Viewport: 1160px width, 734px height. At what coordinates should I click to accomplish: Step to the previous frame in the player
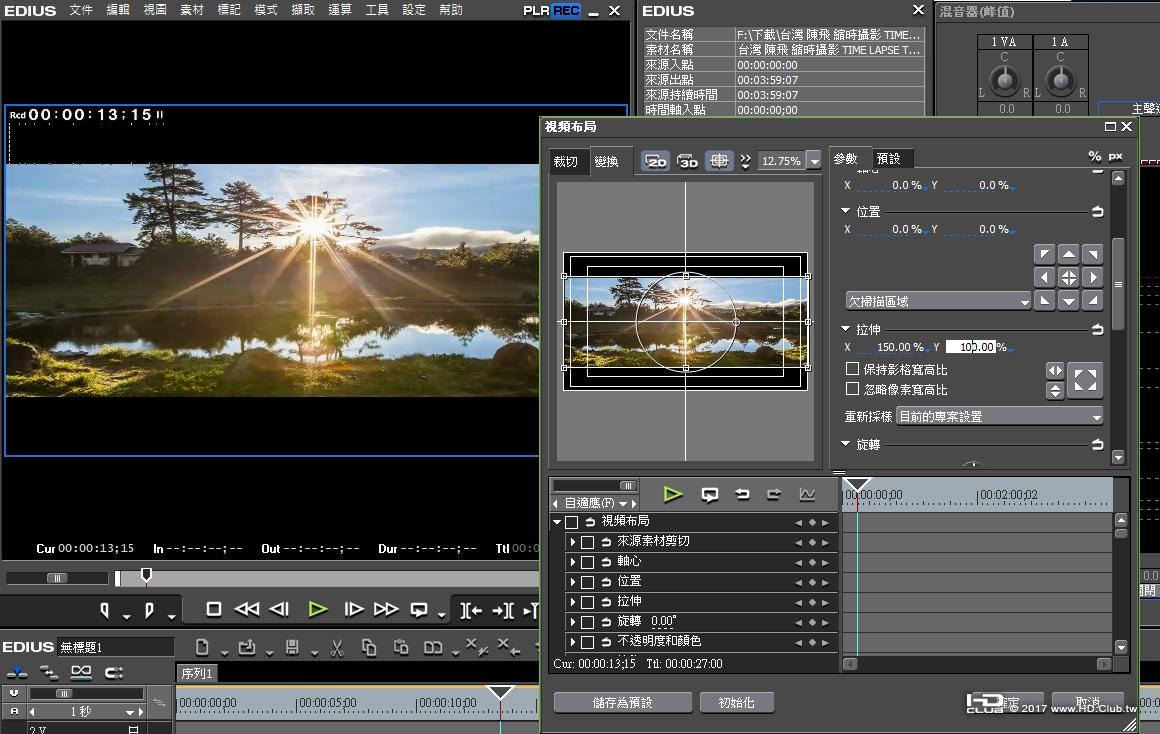pos(279,609)
